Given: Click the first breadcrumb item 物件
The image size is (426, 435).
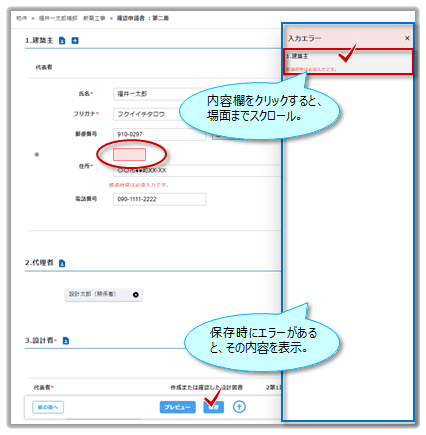Looking at the screenshot, I should [21, 18].
